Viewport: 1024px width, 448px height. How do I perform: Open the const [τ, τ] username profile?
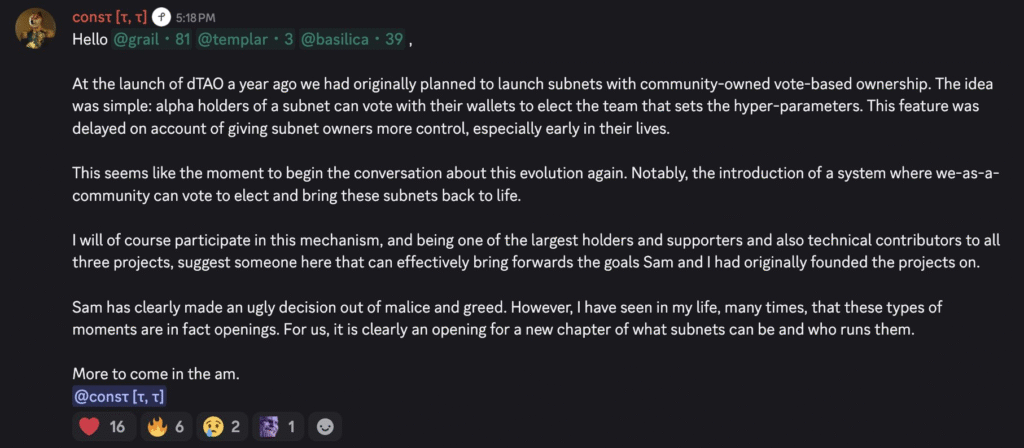coord(109,18)
